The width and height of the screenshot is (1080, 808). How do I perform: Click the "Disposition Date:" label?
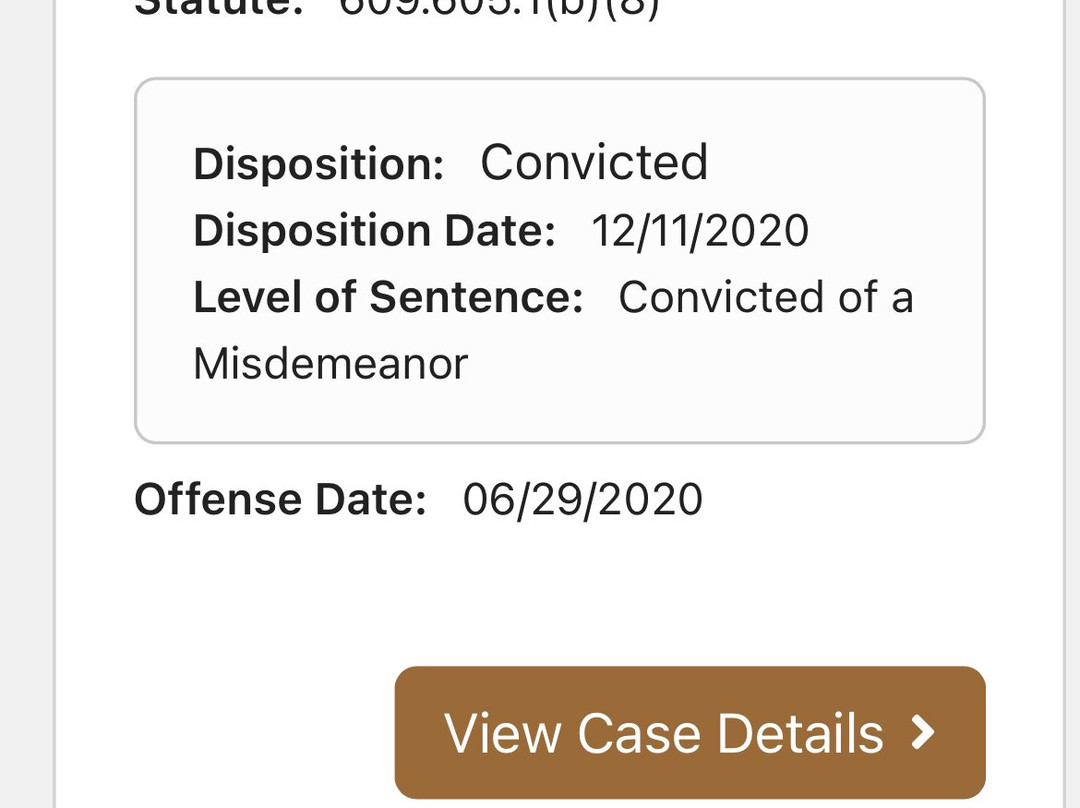(x=374, y=231)
